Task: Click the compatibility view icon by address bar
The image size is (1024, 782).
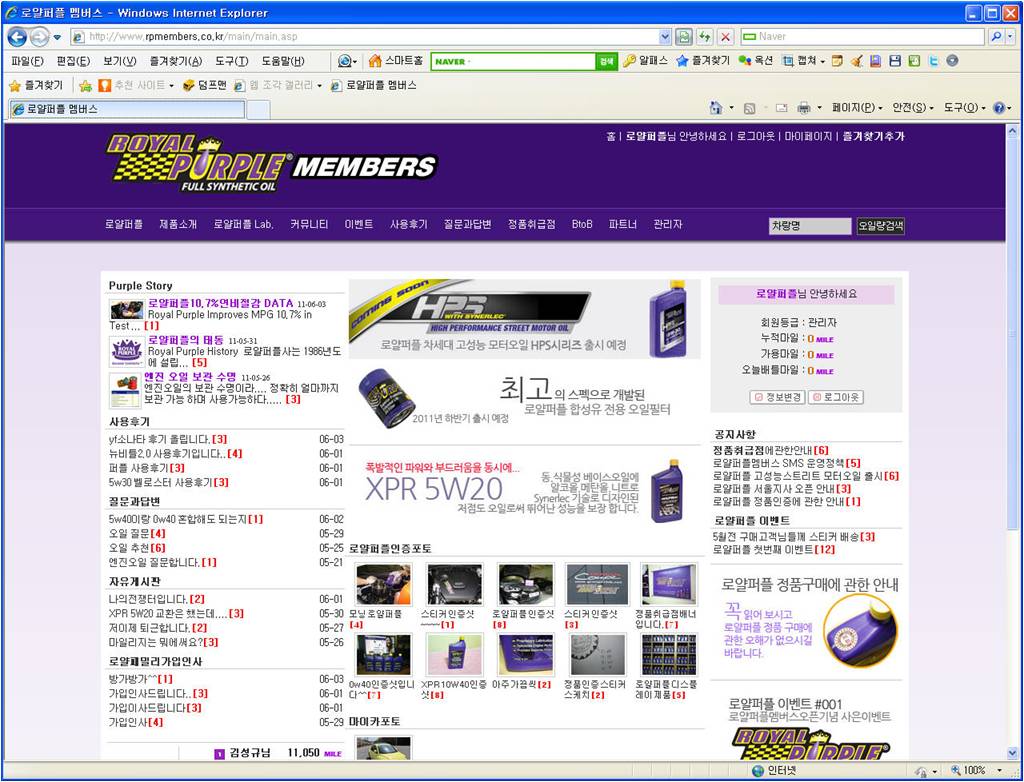Action: (684, 37)
